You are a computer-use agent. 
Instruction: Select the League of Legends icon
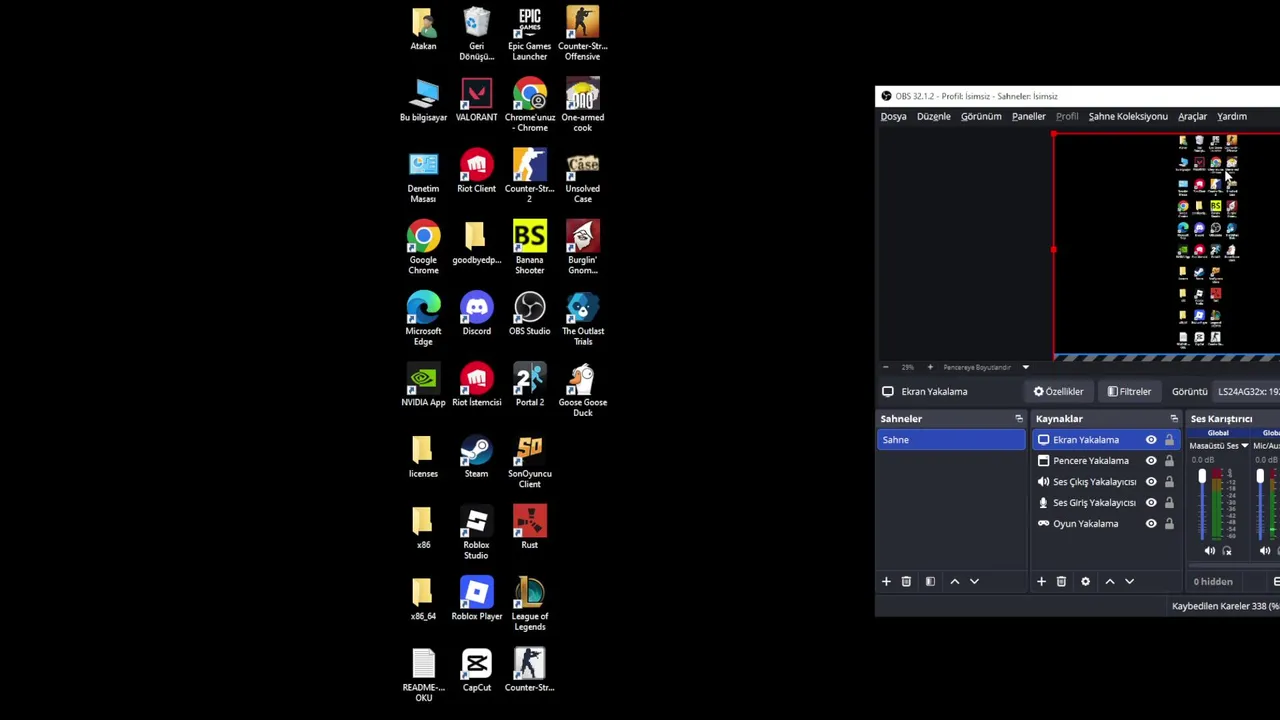(529, 604)
